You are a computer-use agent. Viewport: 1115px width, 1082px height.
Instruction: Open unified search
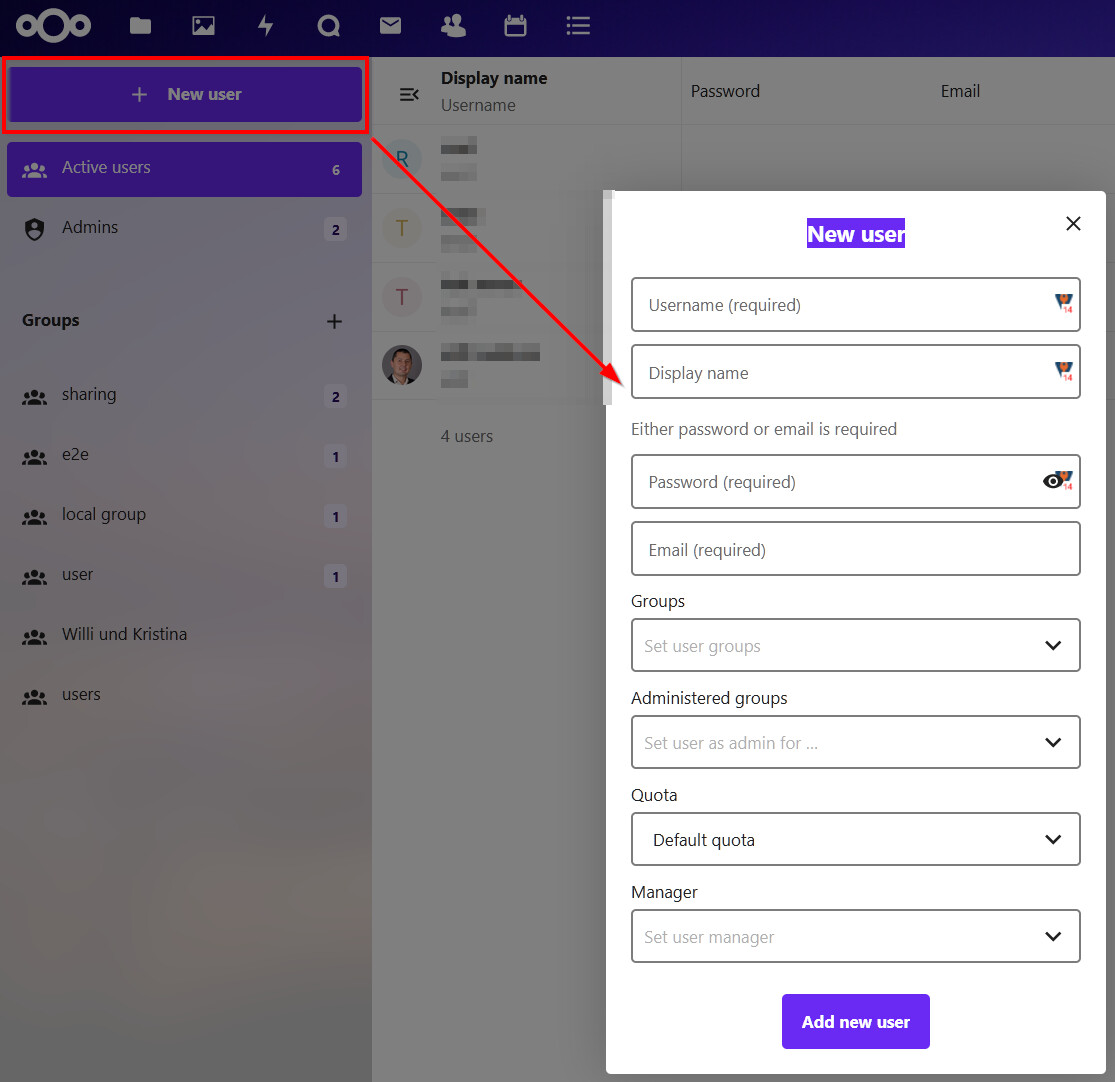328,26
